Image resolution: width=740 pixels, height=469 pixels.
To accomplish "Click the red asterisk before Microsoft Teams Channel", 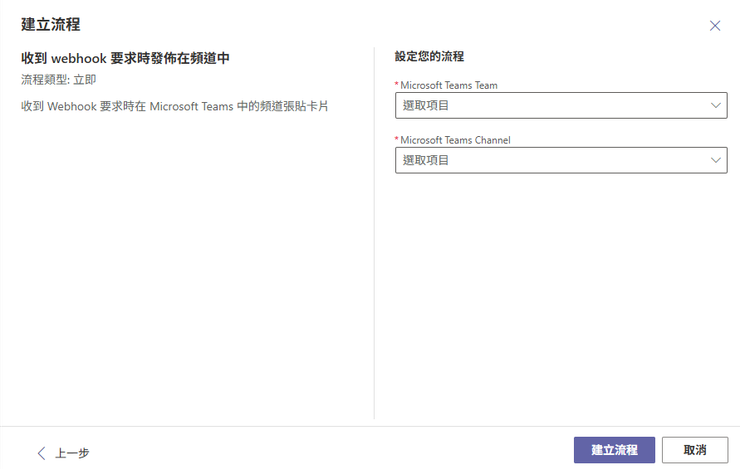I will (397, 140).
